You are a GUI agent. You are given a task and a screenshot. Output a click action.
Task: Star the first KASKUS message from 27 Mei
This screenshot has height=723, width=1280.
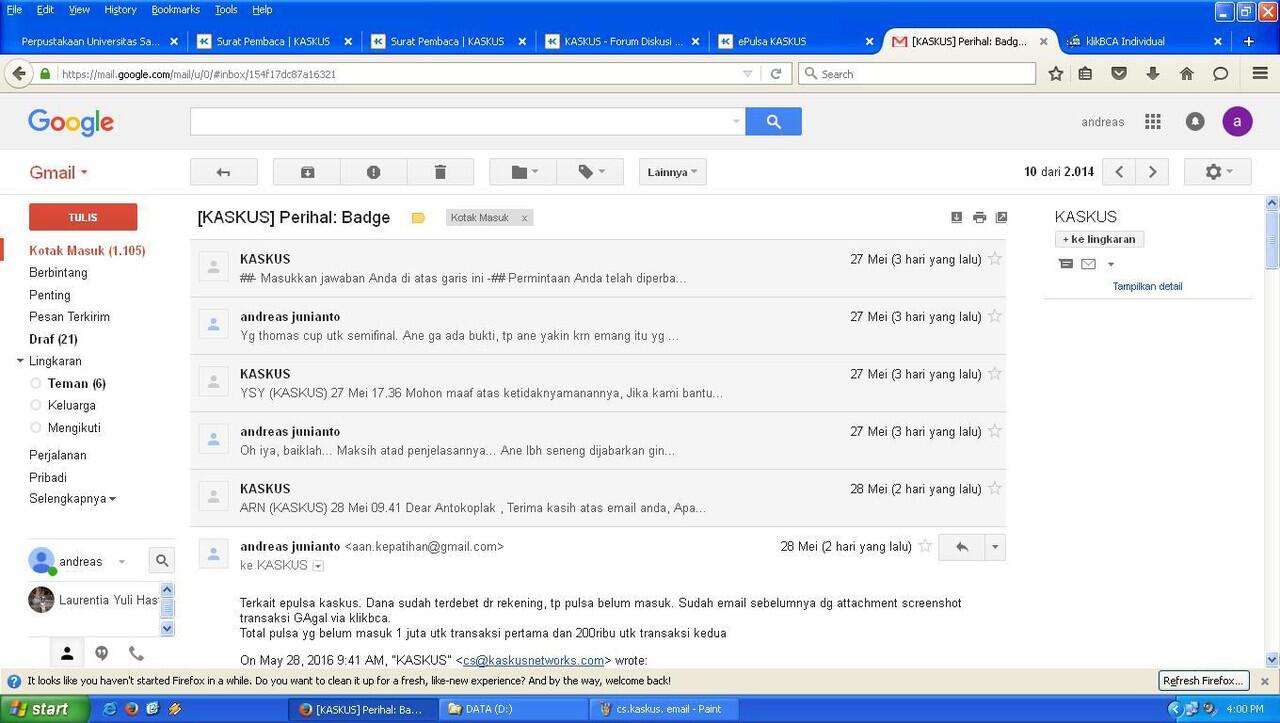tap(994, 259)
